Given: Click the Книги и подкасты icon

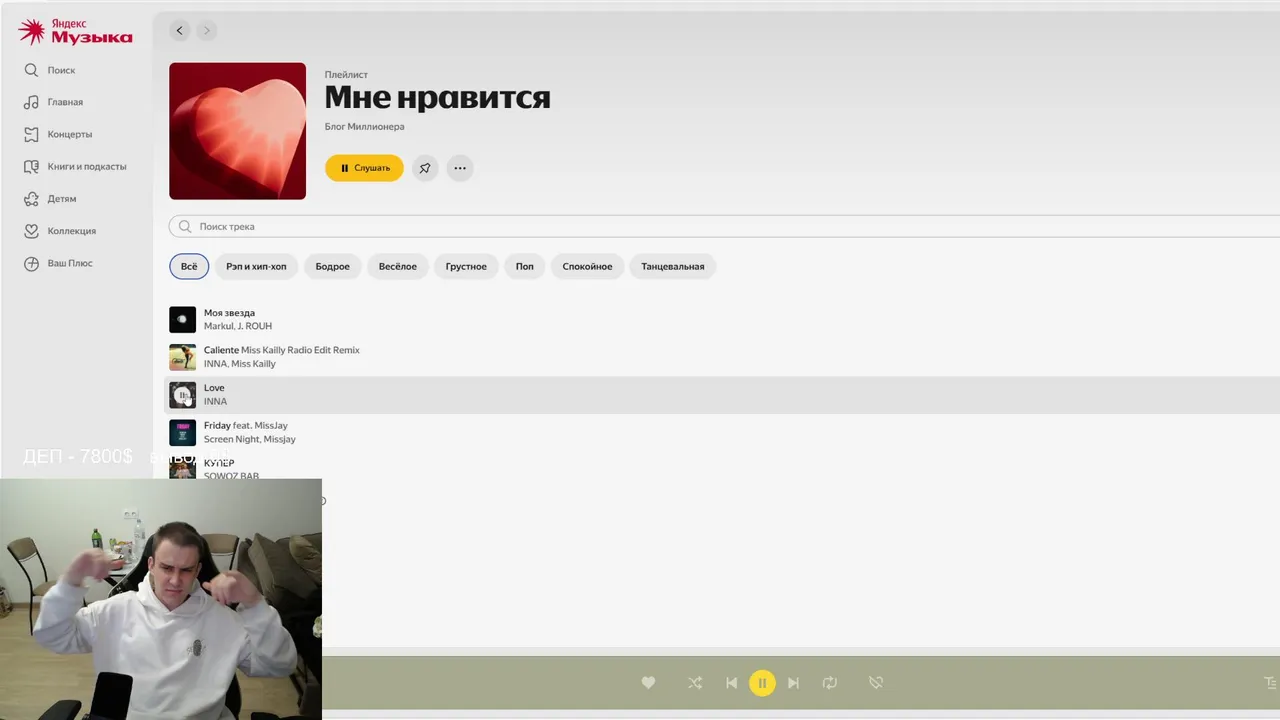Looking at the screenshot, I should (31, 166).
